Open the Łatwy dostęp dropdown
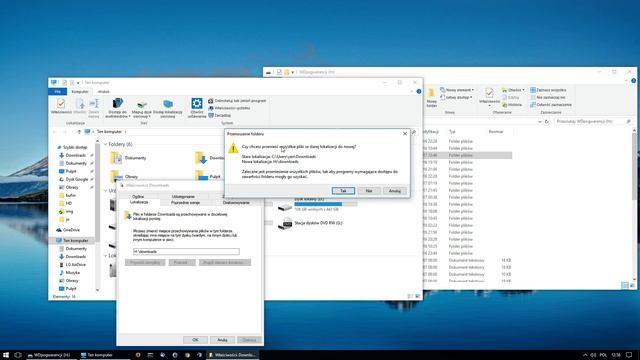Viewport: 640px width, 360px height. pos(456,98)
